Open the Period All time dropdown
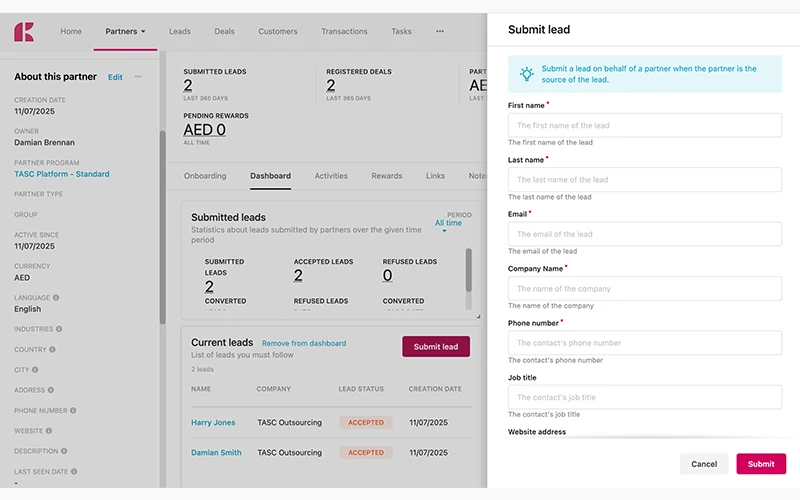800x500 pixels. [448, 224]
